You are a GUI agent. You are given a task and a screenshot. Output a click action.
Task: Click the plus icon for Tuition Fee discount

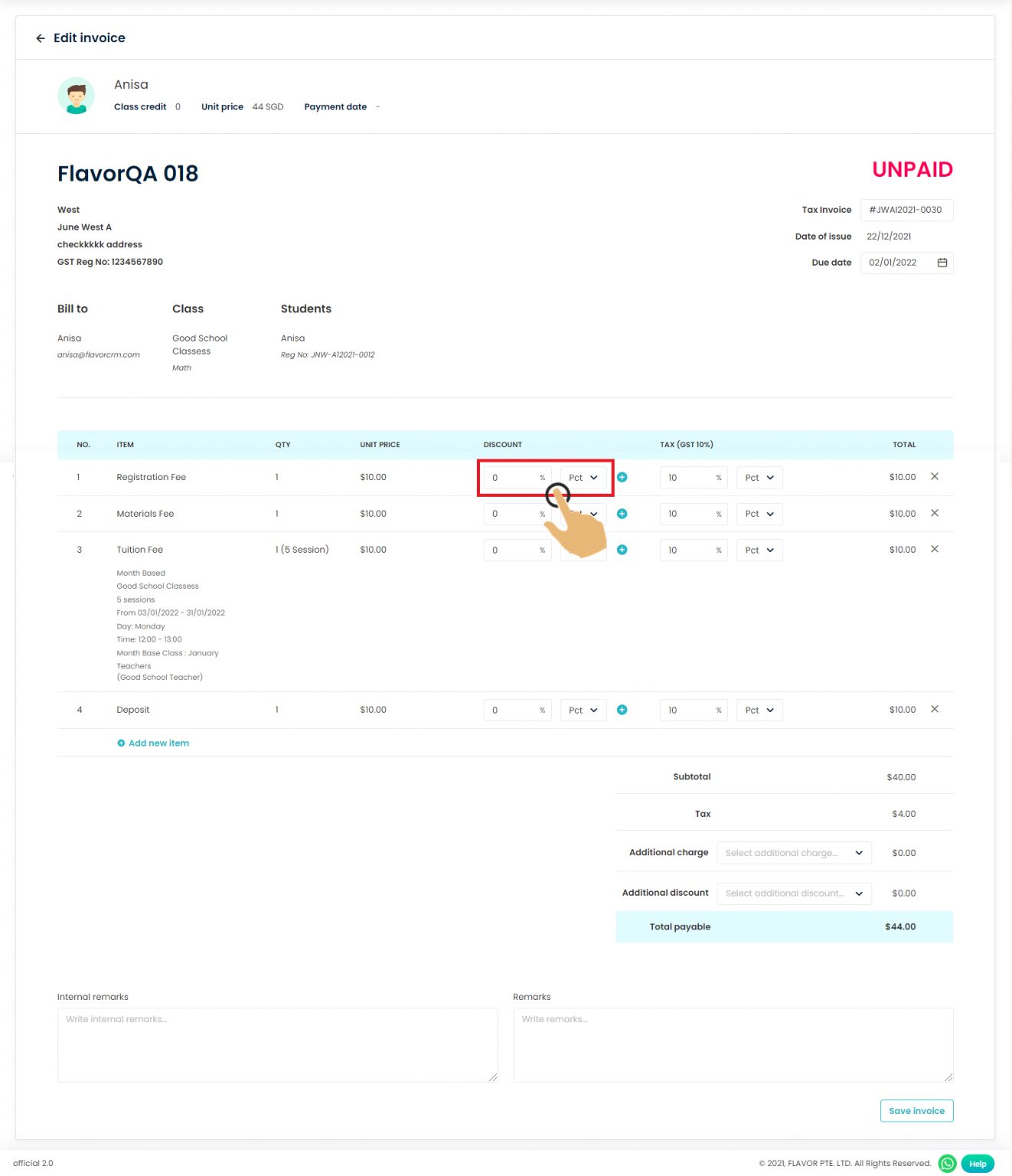click(x=622, y=550)
